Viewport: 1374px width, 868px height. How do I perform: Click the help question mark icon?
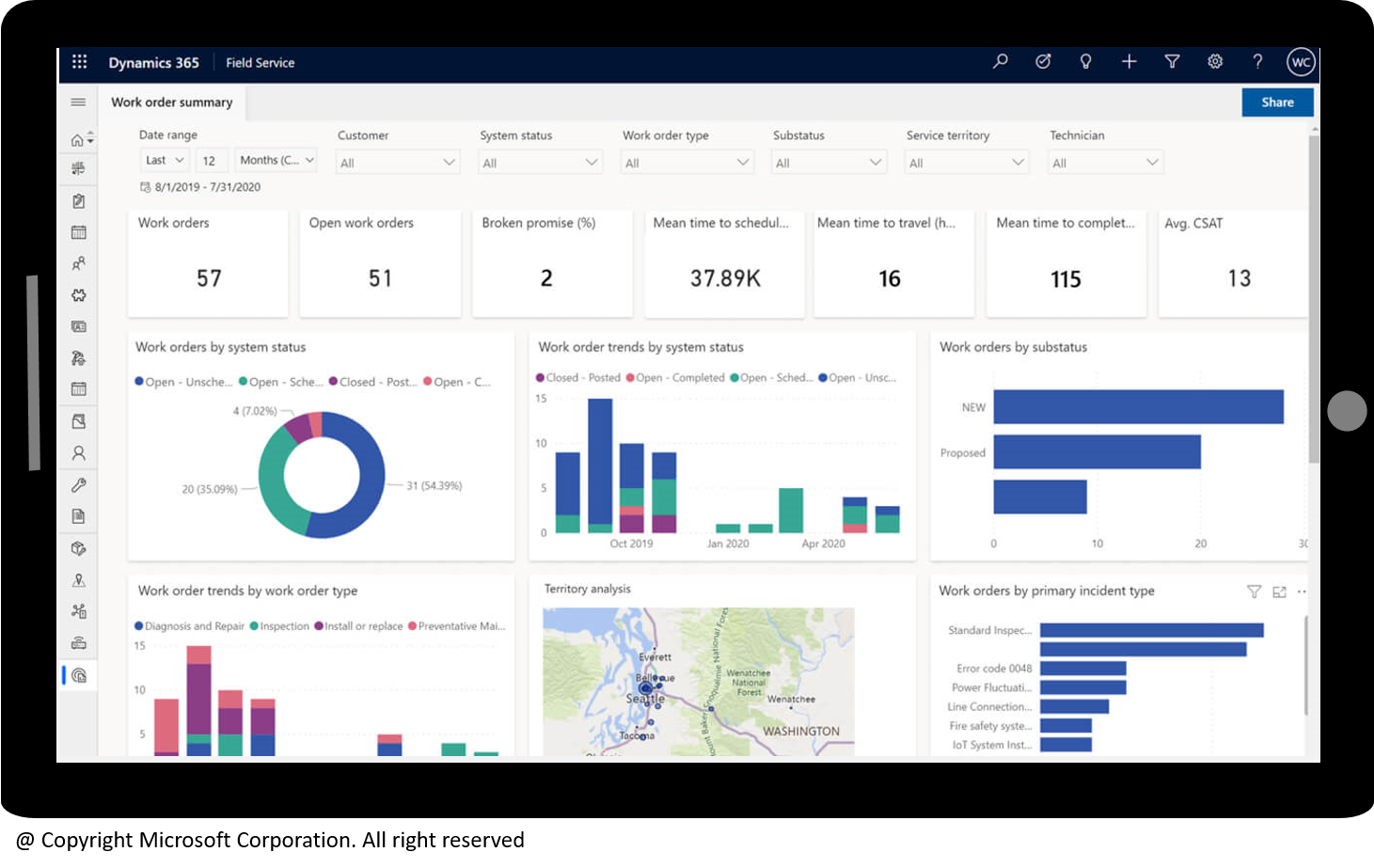[x=1257, y=61]
